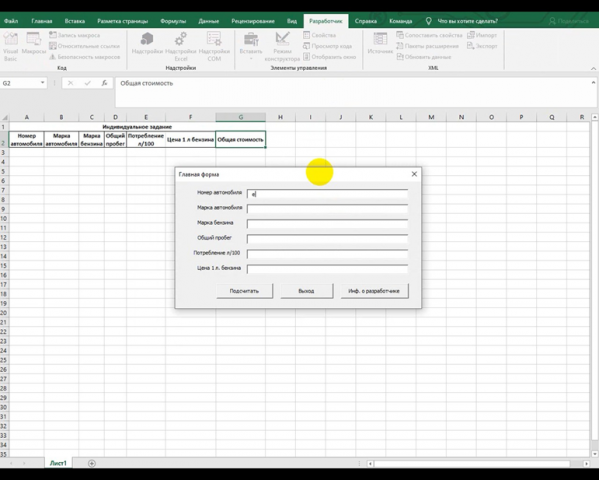The height and width of the screenshot is (480, 599).
Task: Click the horizontal scrollbar left arrow
Action: coord(370,464)
